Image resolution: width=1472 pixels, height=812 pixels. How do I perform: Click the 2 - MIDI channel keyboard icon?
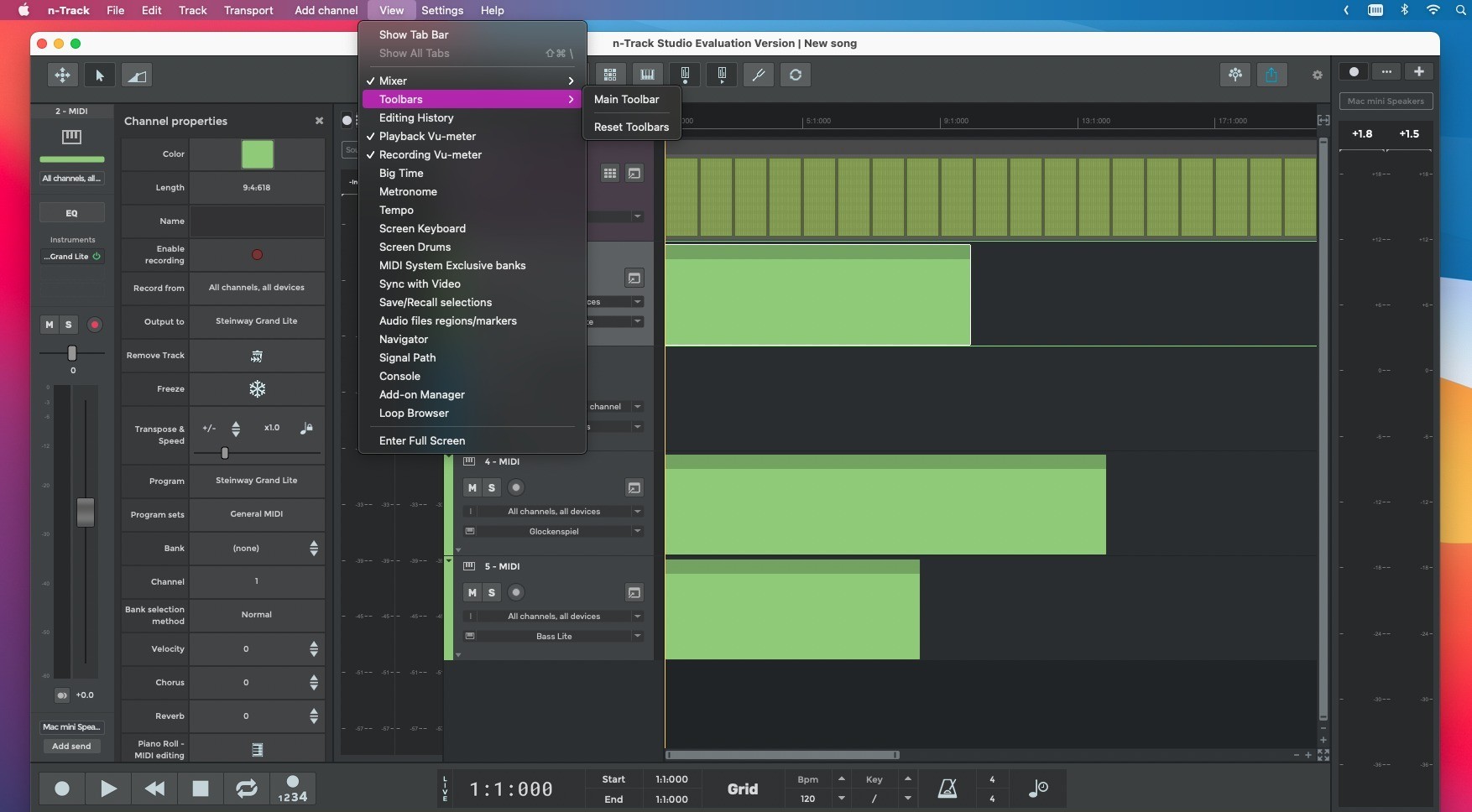tap(71, 136)
